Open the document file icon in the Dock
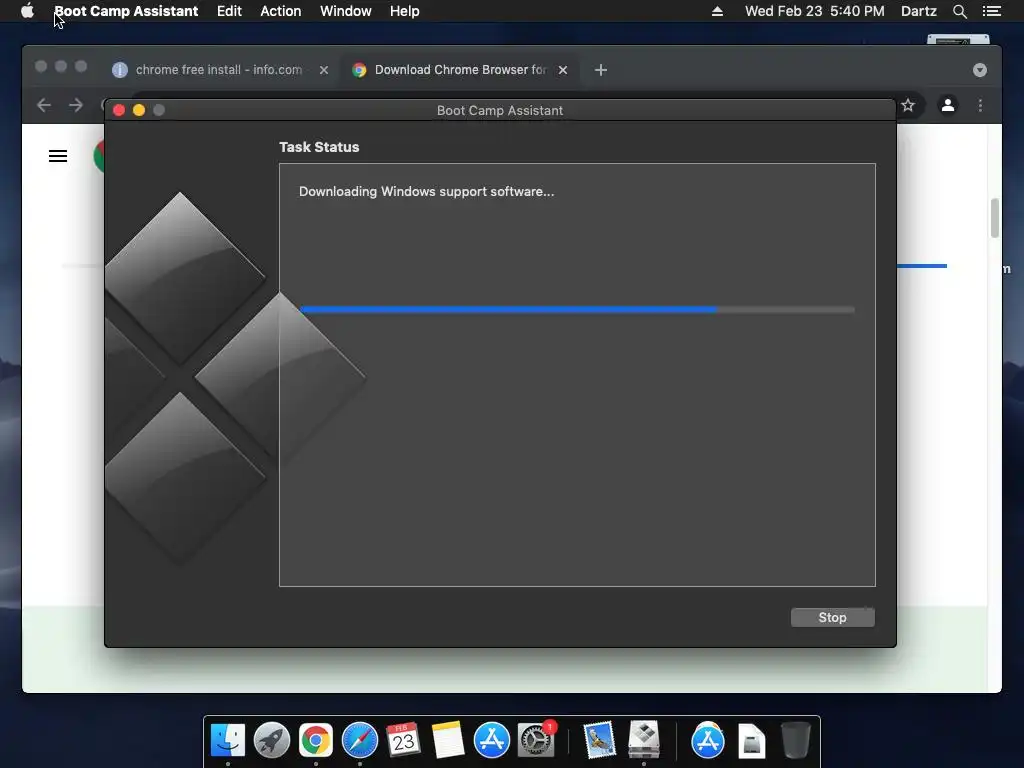1024x768 pixels. point(752,741)
